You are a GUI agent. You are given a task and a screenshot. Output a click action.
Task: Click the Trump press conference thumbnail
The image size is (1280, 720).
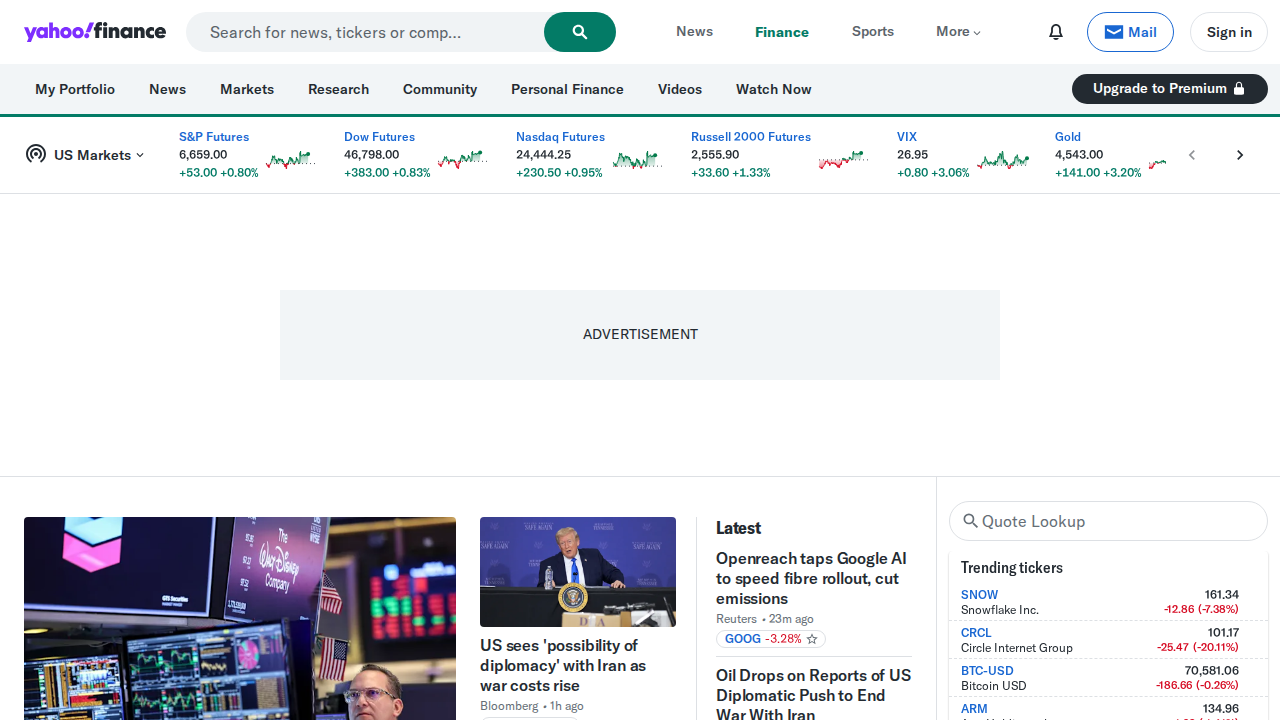[577, 571]
